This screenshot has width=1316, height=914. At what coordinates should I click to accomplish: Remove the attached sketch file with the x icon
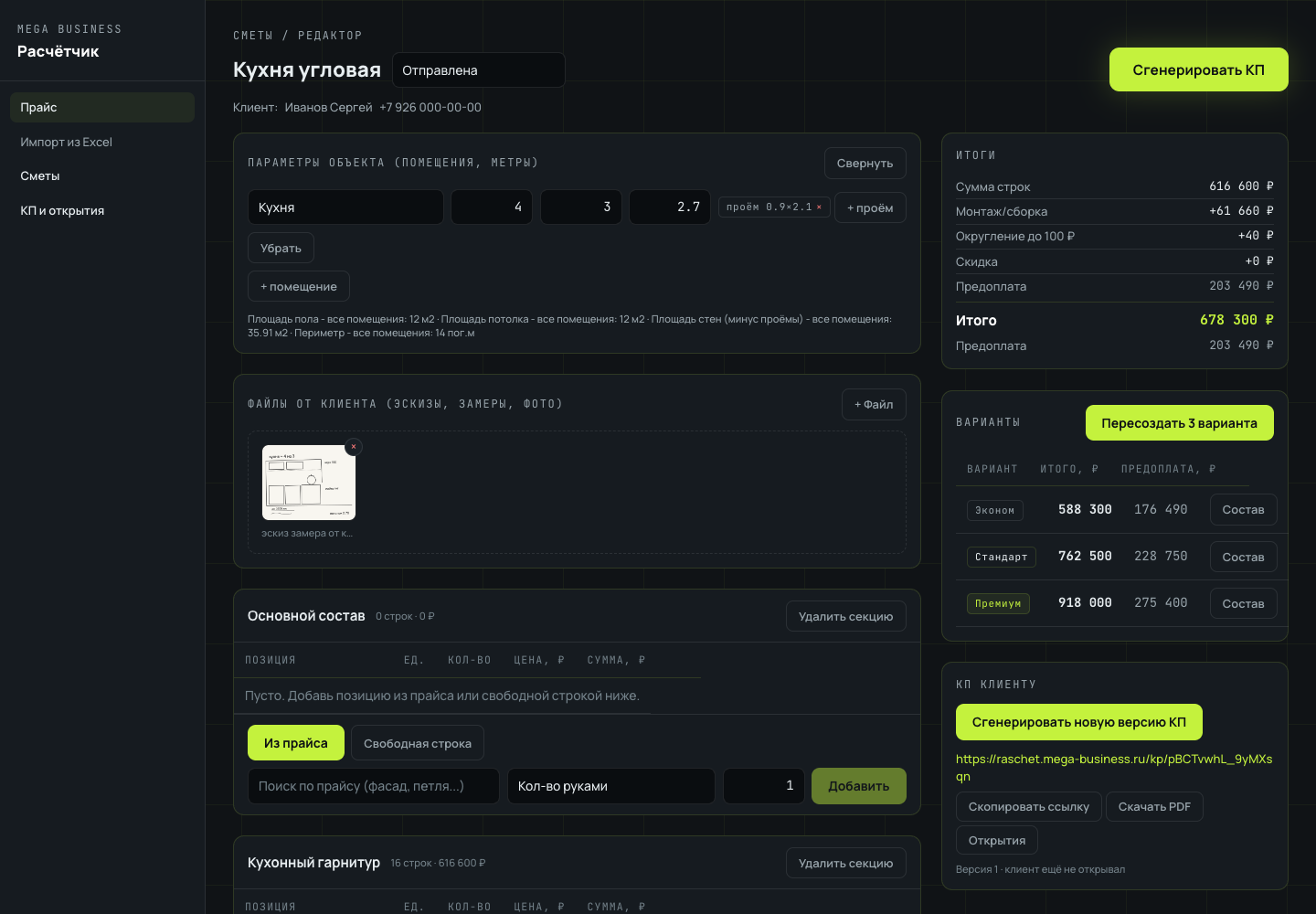354,447
